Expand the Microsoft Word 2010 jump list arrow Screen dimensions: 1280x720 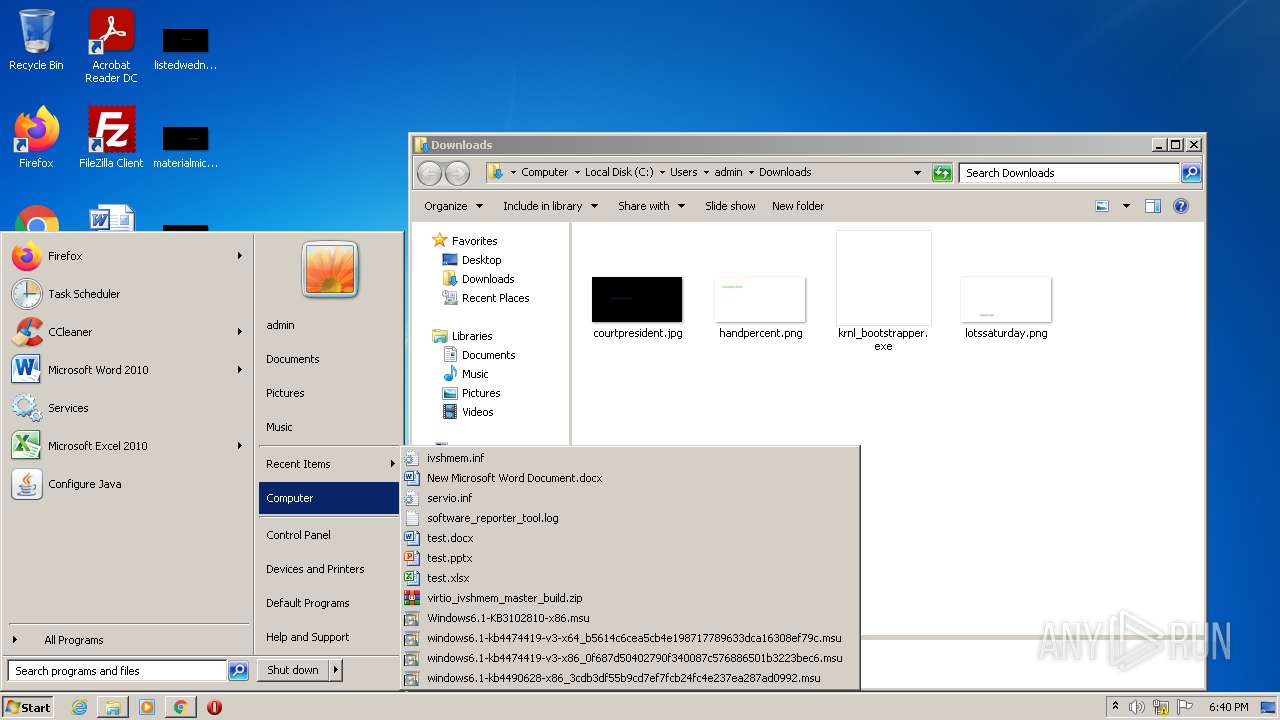pyautogui.click(x=239, y=370)
